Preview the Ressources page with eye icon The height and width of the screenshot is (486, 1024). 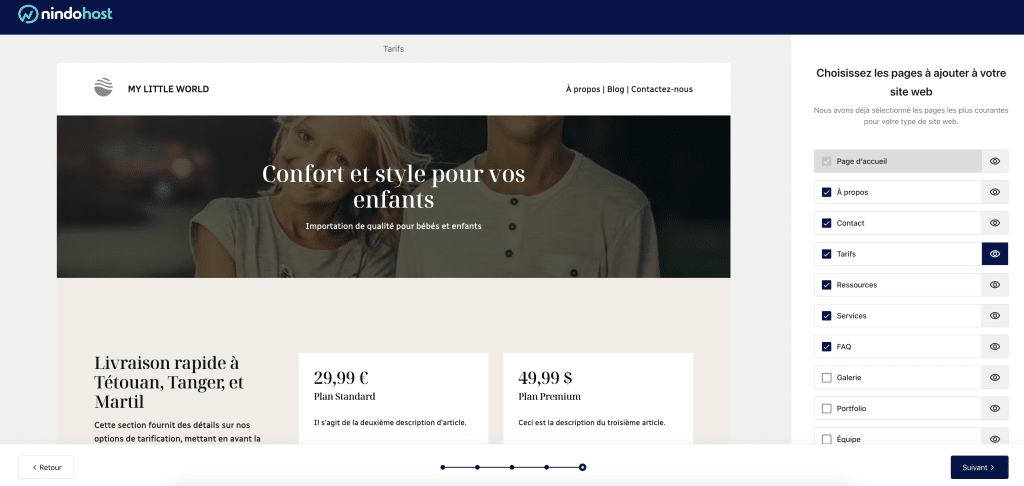994,285
